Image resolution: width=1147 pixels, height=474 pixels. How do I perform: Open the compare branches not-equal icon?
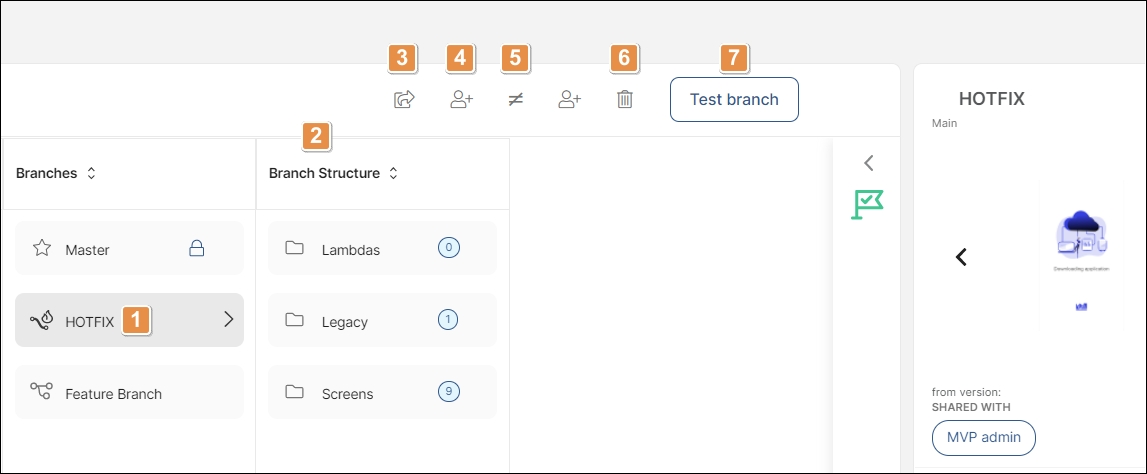[x=516, y=99]
